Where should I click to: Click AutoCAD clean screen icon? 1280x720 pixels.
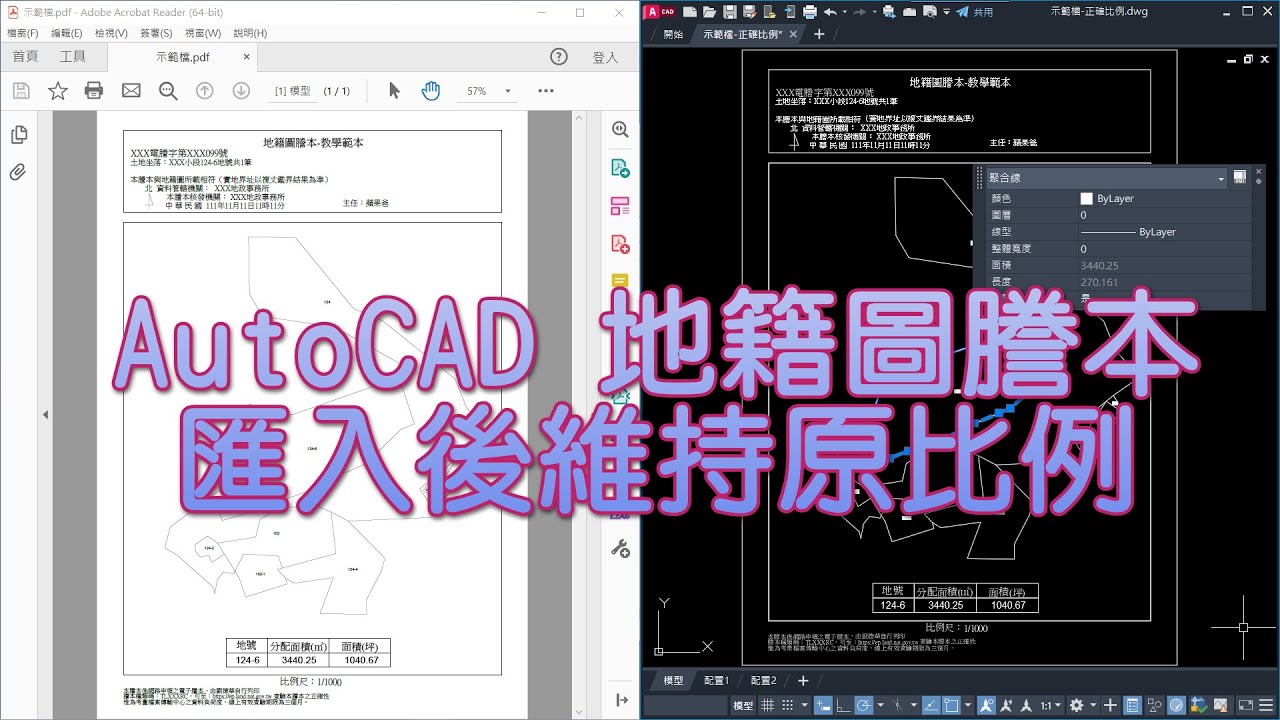click(x=1246, y=705)
